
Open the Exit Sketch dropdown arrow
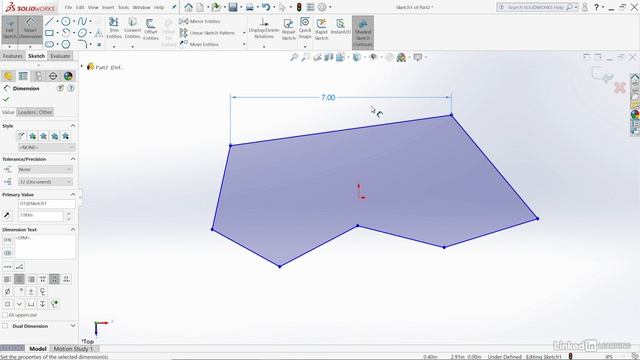[x=9, y=46]
